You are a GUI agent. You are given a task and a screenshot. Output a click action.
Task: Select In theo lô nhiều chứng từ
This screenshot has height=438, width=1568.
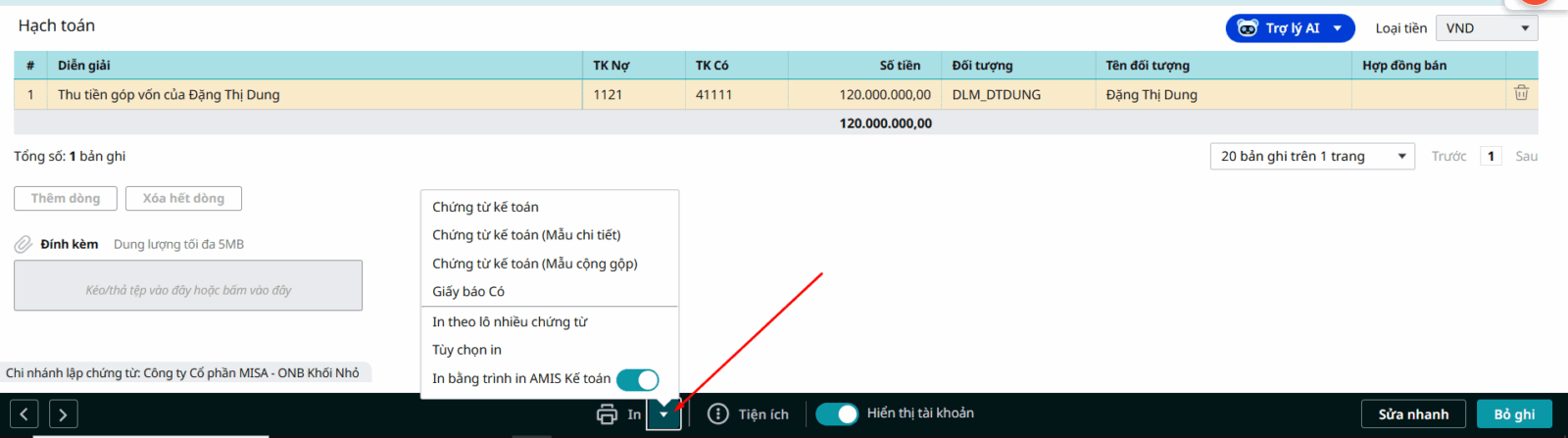pos(510,322)
